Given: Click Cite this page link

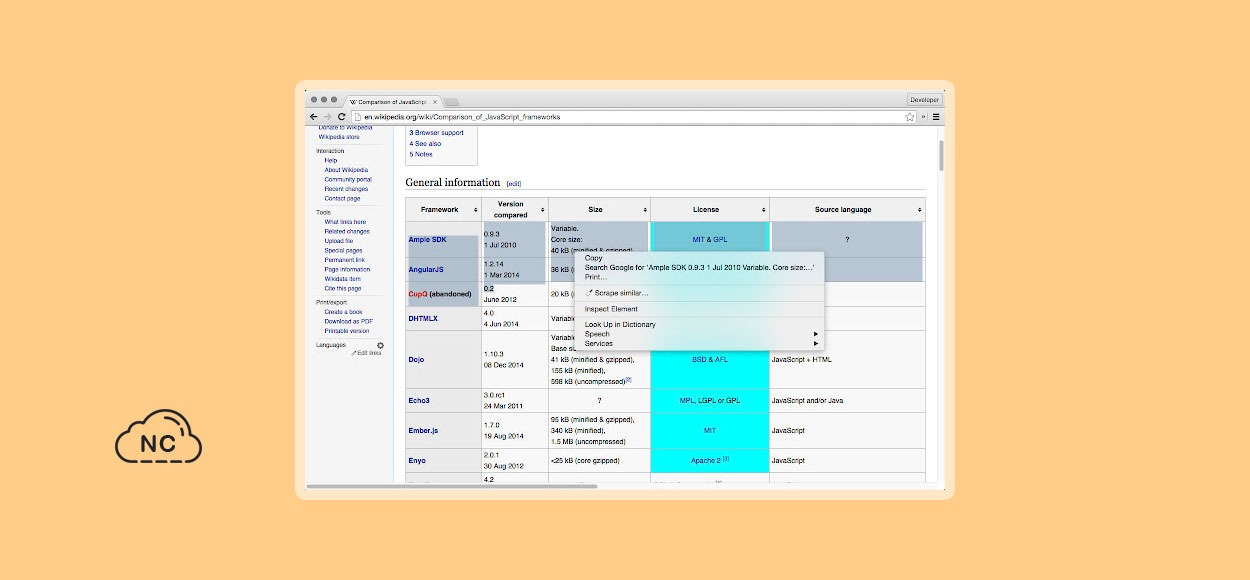Looking at the screenshot, I should (x=342, y=288).
